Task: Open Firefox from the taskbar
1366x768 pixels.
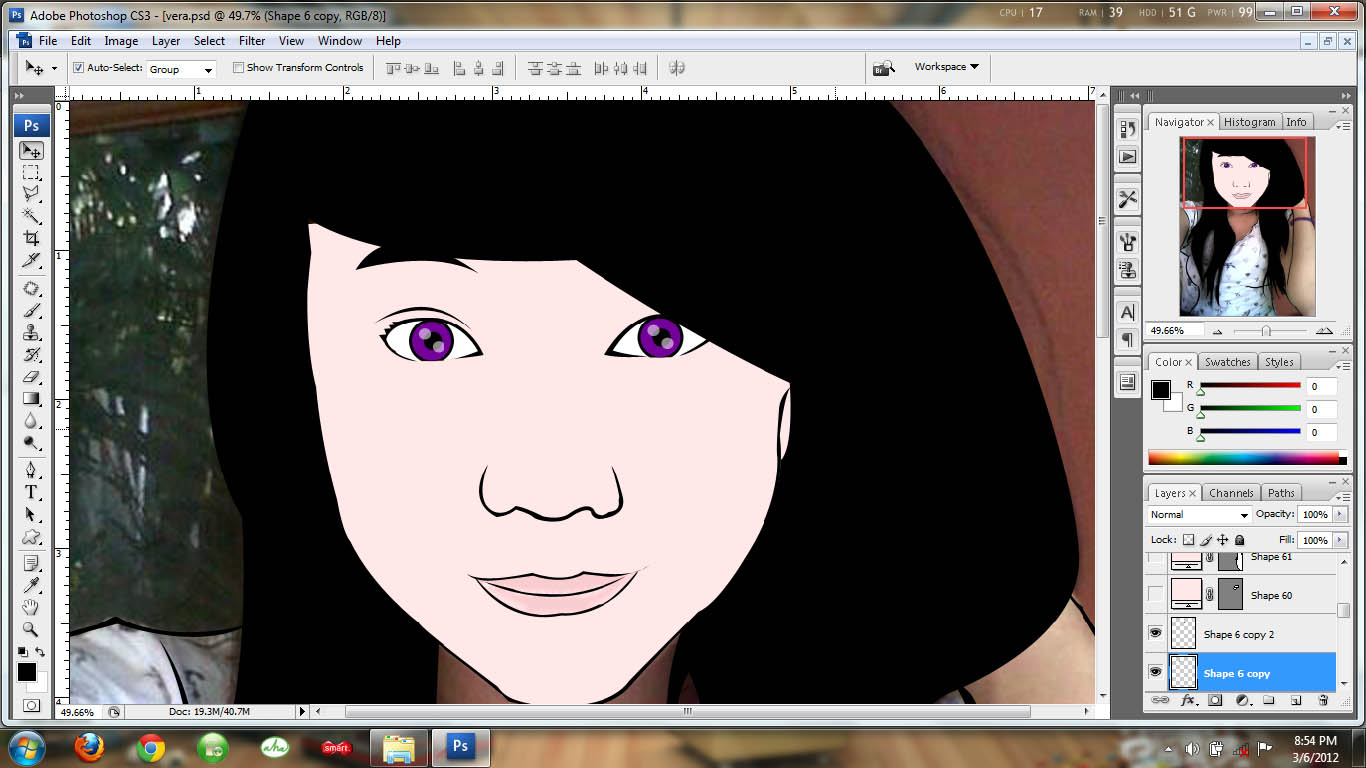Action: (x=89, y=747)
